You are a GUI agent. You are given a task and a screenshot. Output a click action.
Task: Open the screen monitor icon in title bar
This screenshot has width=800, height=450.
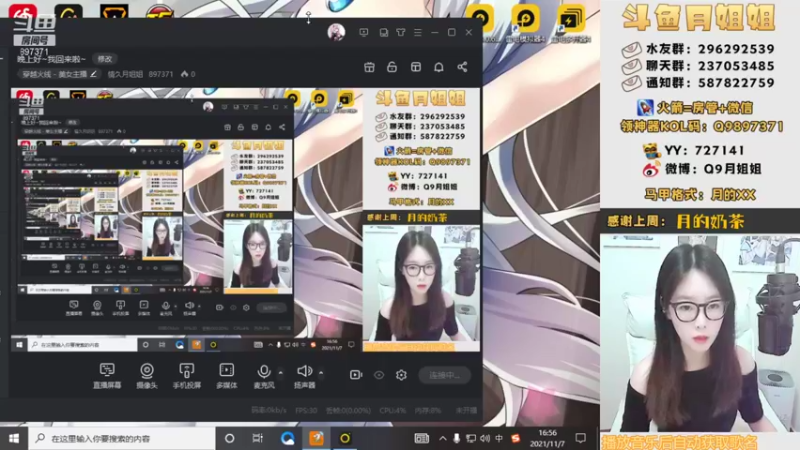tap(364, 32)
